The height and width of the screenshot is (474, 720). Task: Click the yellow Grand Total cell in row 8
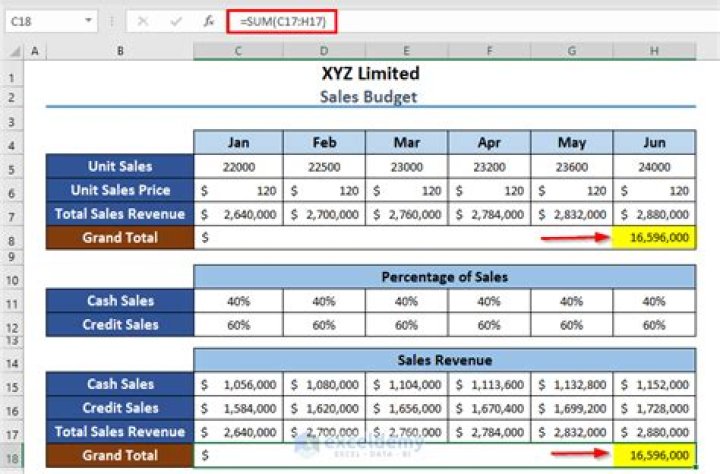point(654,238)
